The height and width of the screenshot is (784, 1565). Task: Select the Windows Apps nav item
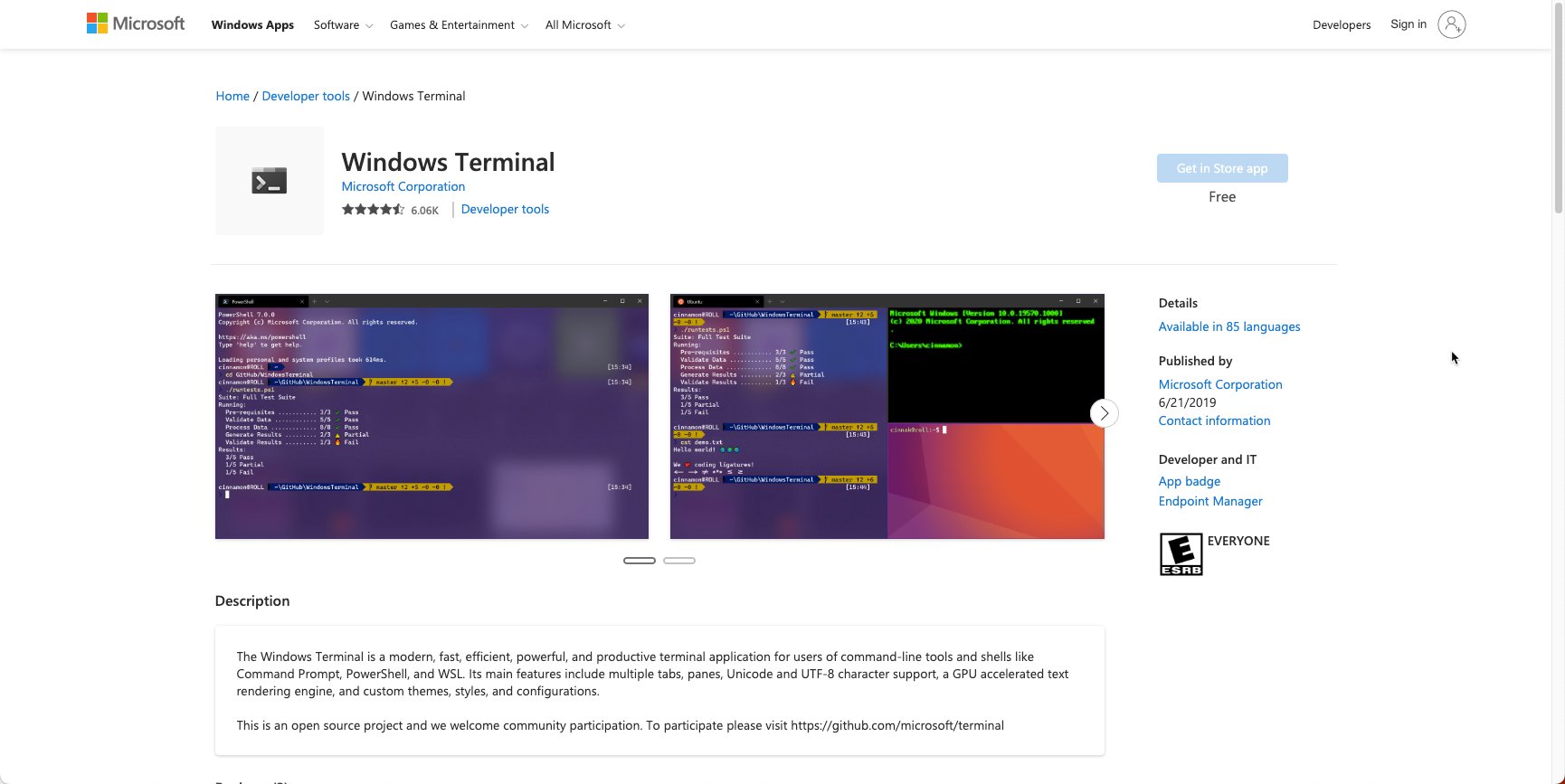[252, 25]
